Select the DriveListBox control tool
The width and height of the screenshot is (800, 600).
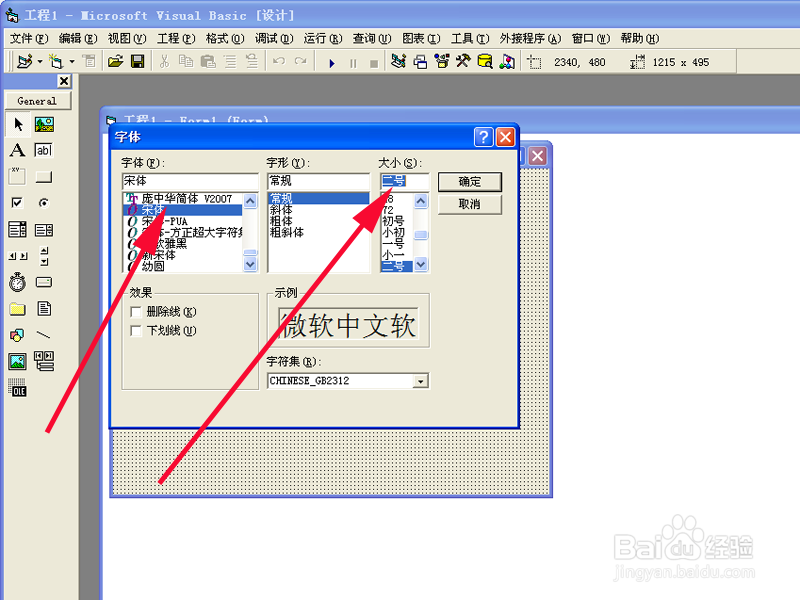(x=44, y=282)
